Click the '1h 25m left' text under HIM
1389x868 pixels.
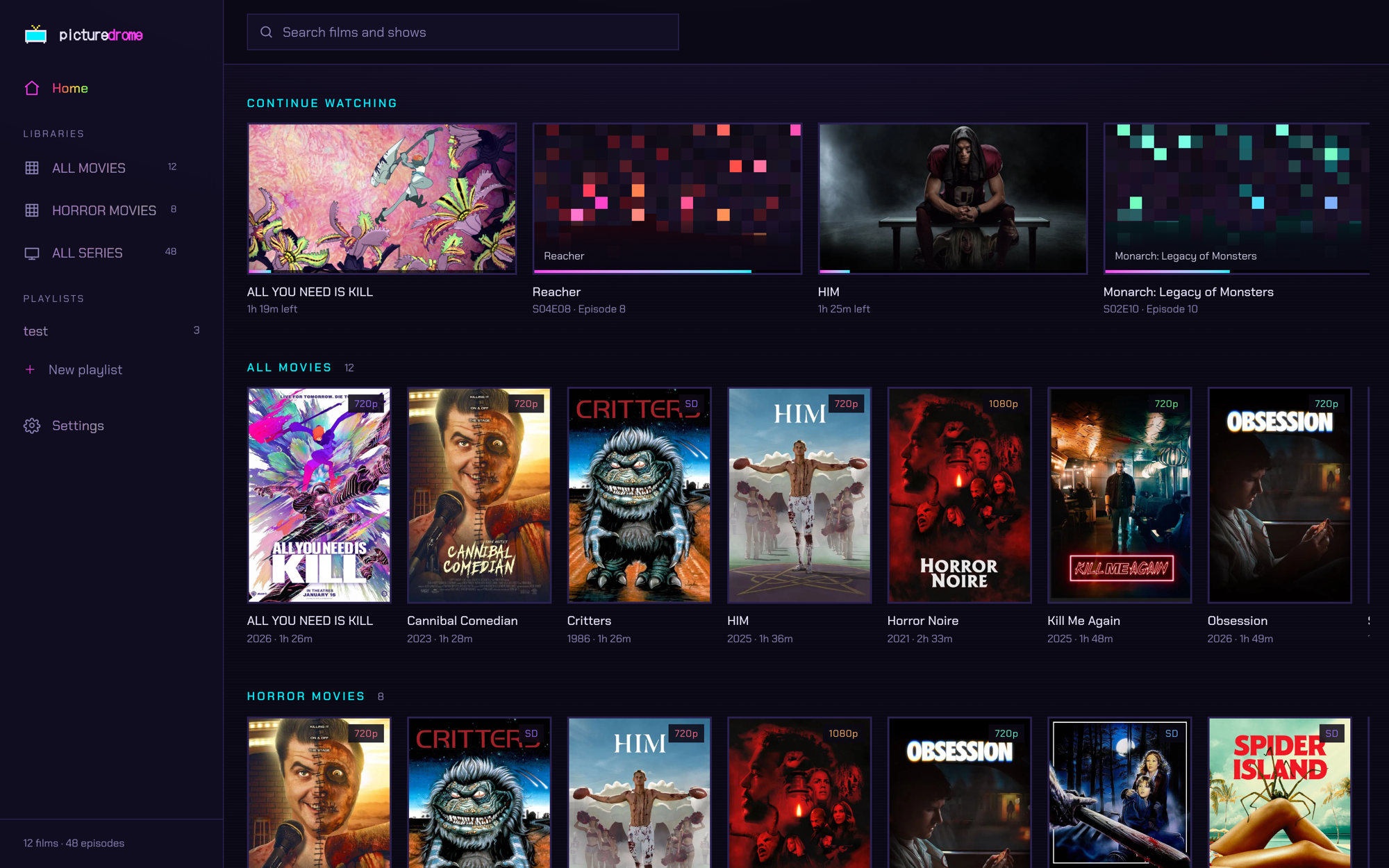[x=844, y=309]
